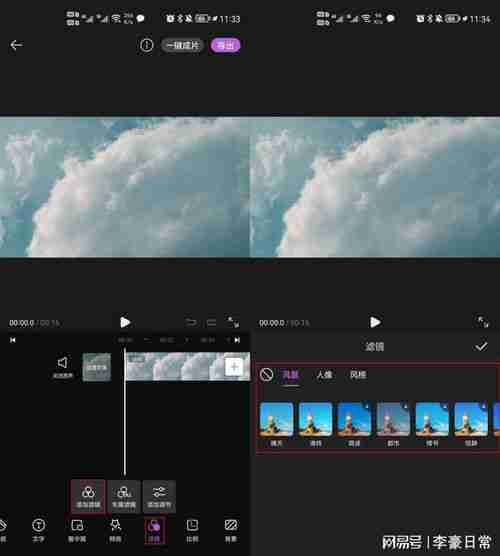This screenshot has width=500, height=556.
Task: Tap the 一键成片 button
Action: click(182, 45)
